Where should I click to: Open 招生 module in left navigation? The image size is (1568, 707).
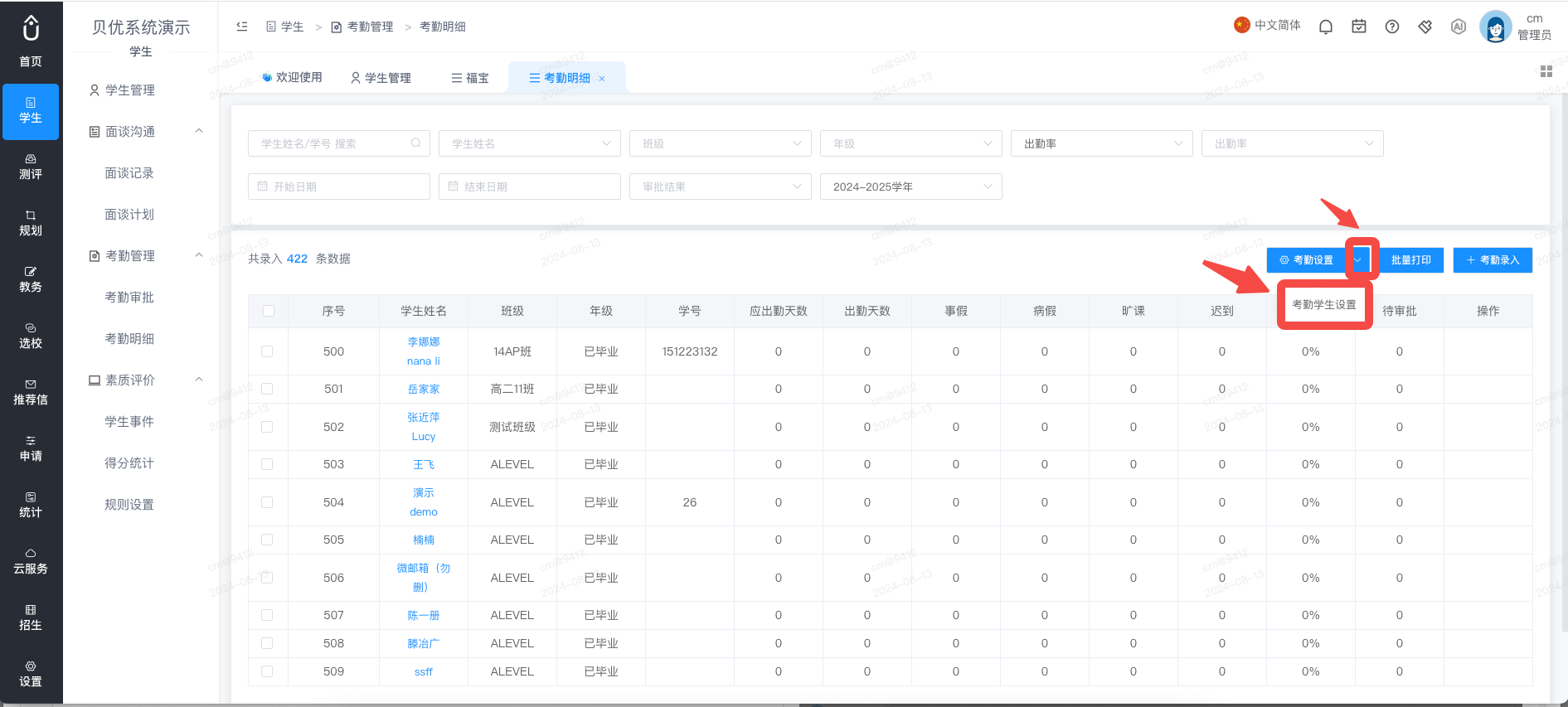tap(31, 618)
